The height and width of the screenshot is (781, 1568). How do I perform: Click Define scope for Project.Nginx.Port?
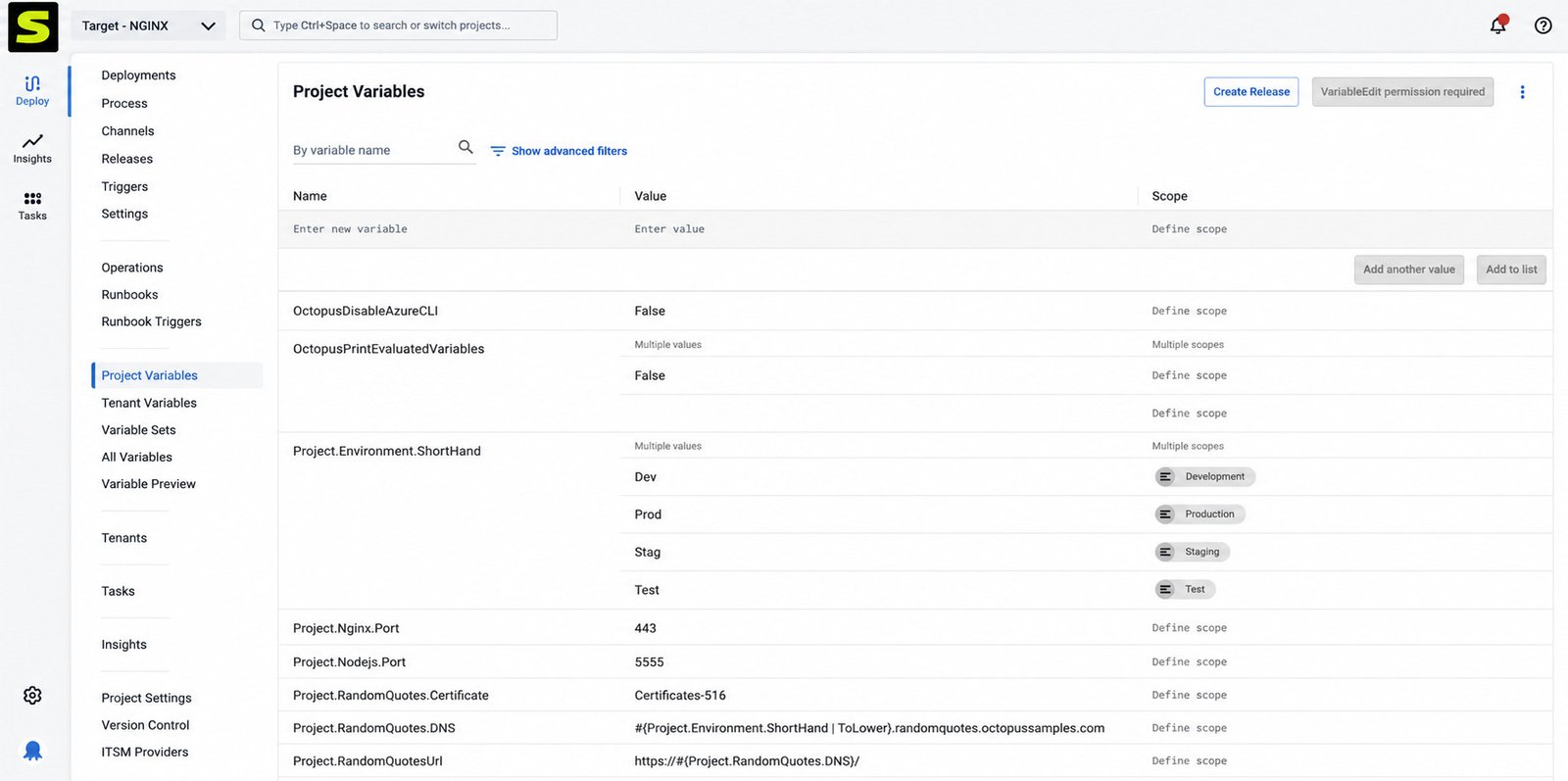point(1189,628)
